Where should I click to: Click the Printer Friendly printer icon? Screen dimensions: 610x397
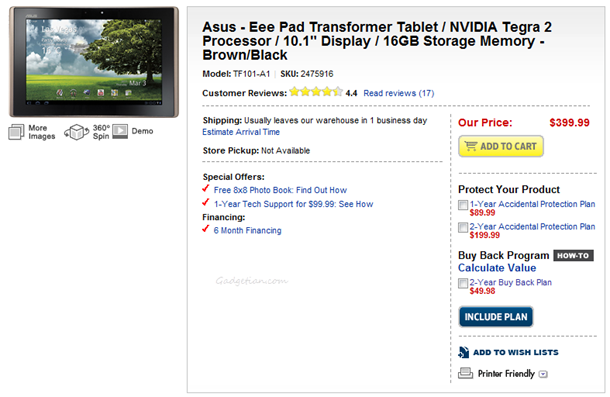(466, 373)
